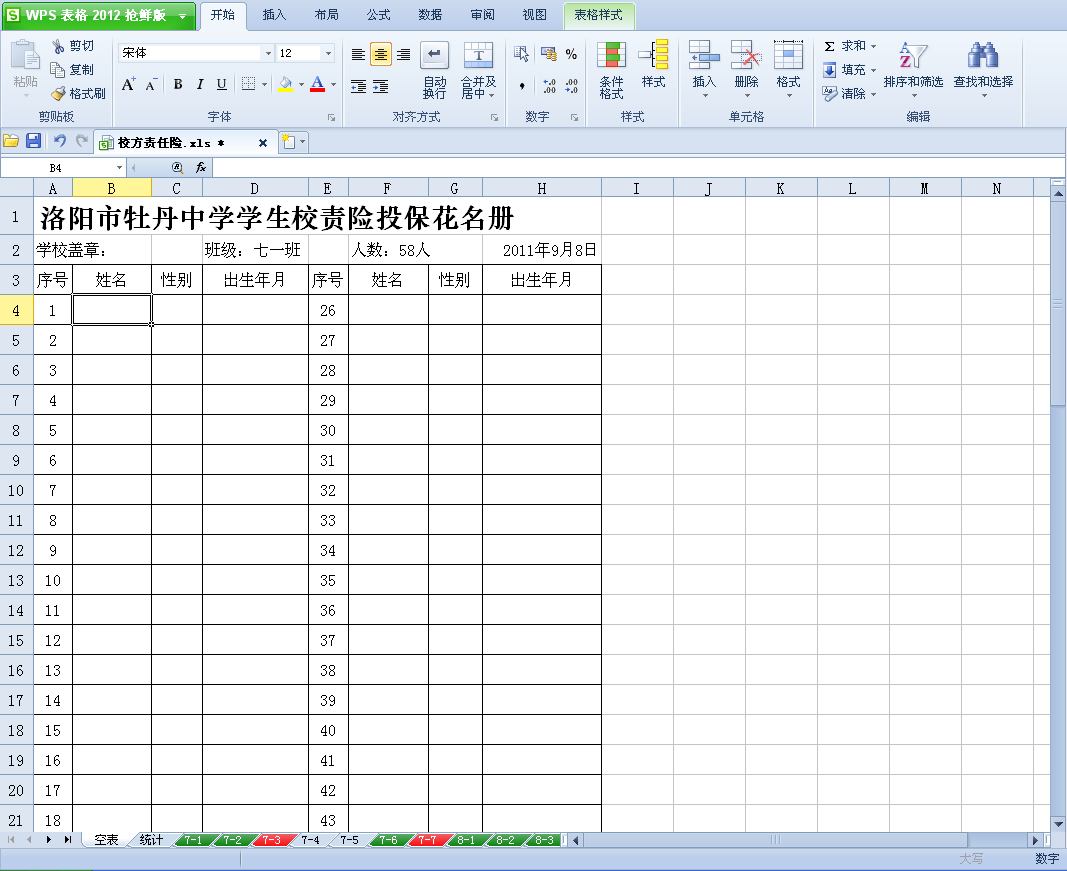The image size is (1067, 871).
Task: Open the font size dropdown
Action: pos(328,53)
